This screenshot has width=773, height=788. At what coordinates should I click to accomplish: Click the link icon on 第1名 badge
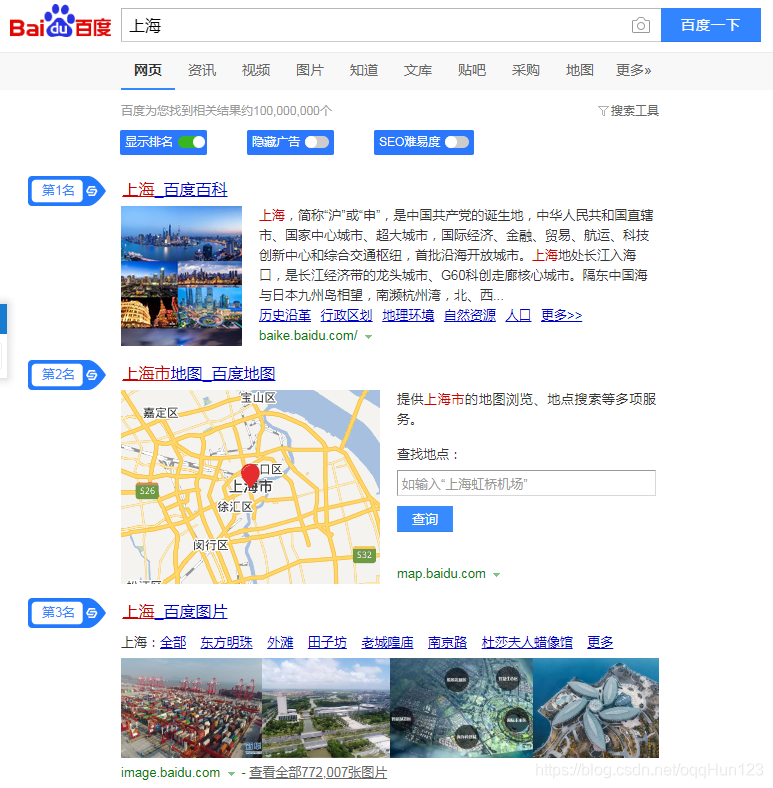click(x=91, y=190)
